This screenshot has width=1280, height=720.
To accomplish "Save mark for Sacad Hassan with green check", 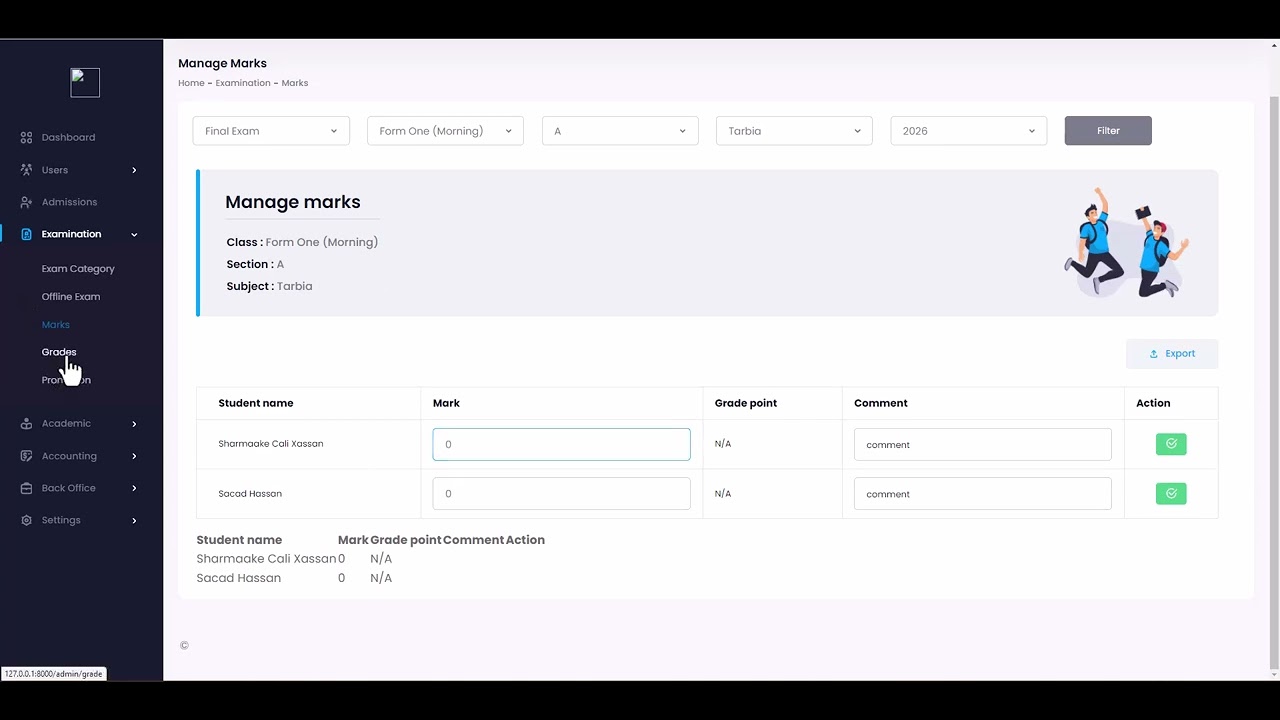I will pos(1171,494).
